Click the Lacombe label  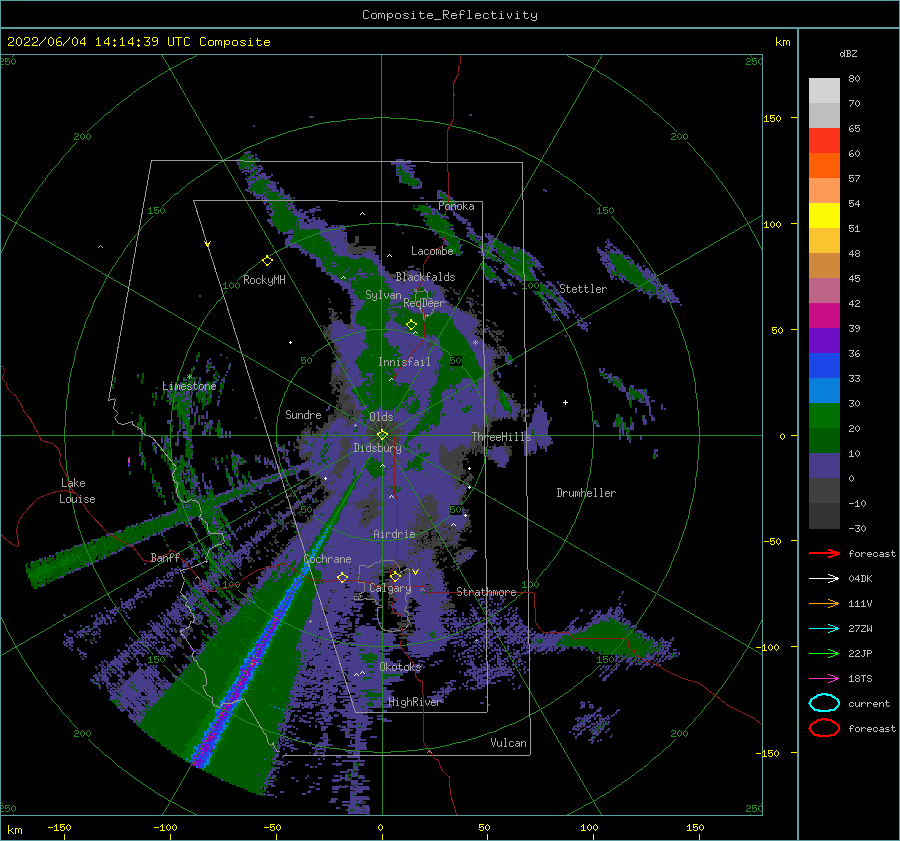tap(432, 251)
